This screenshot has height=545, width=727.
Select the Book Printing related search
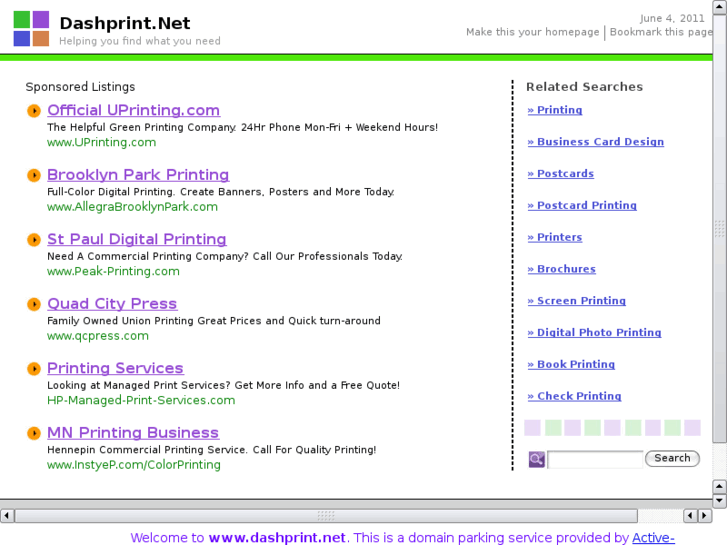point(571,365)
